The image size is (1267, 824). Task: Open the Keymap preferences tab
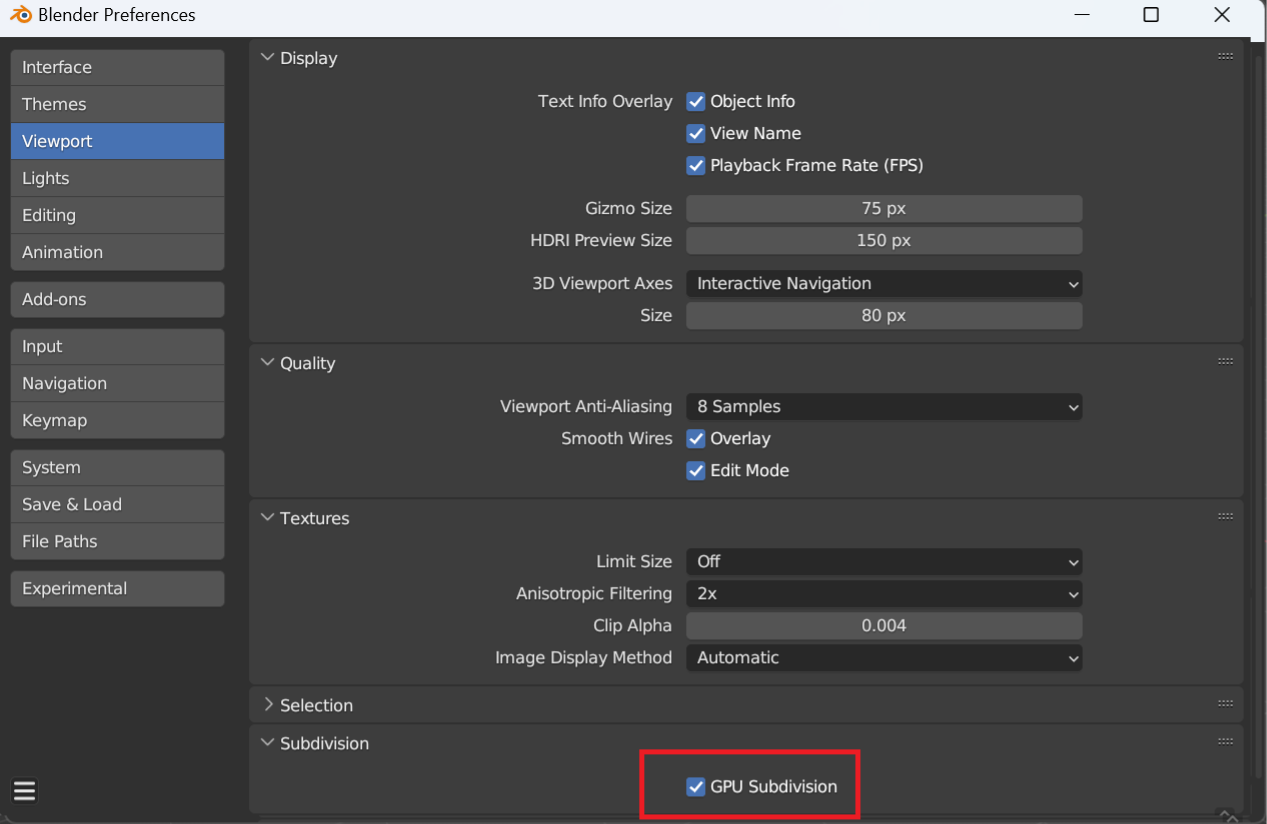[117, 420]
